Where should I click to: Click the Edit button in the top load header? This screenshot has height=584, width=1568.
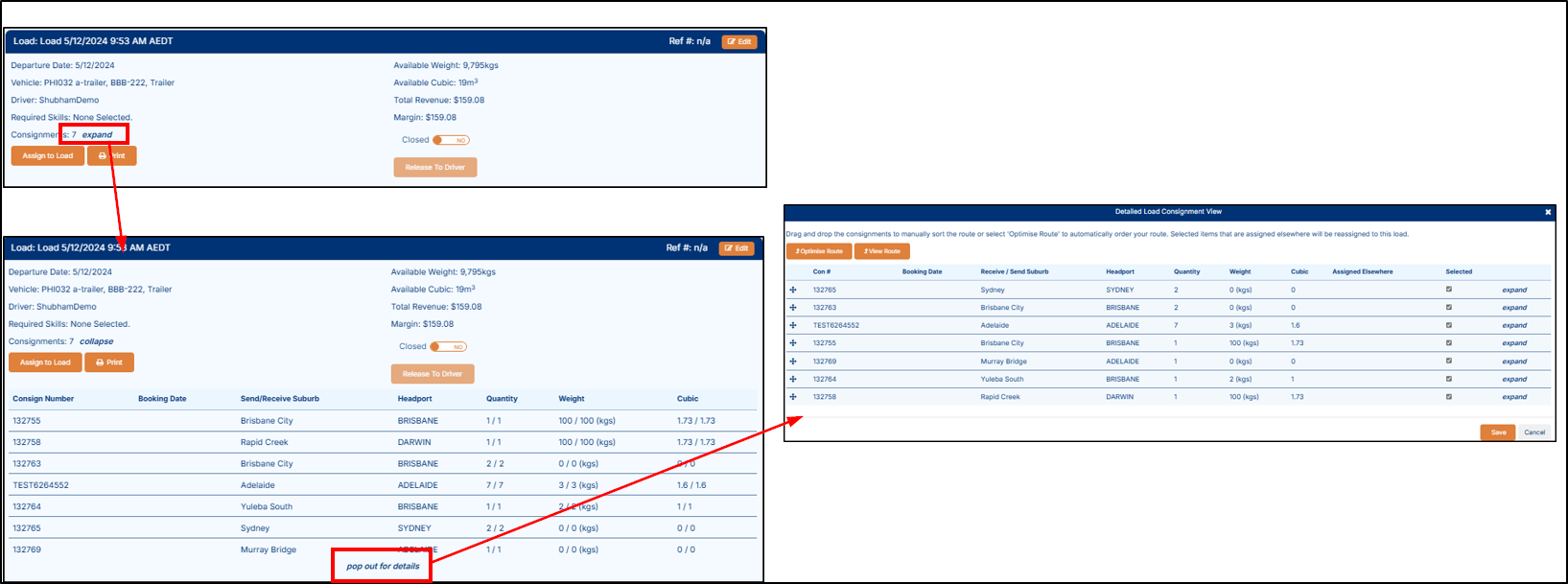tap(738, 41)
